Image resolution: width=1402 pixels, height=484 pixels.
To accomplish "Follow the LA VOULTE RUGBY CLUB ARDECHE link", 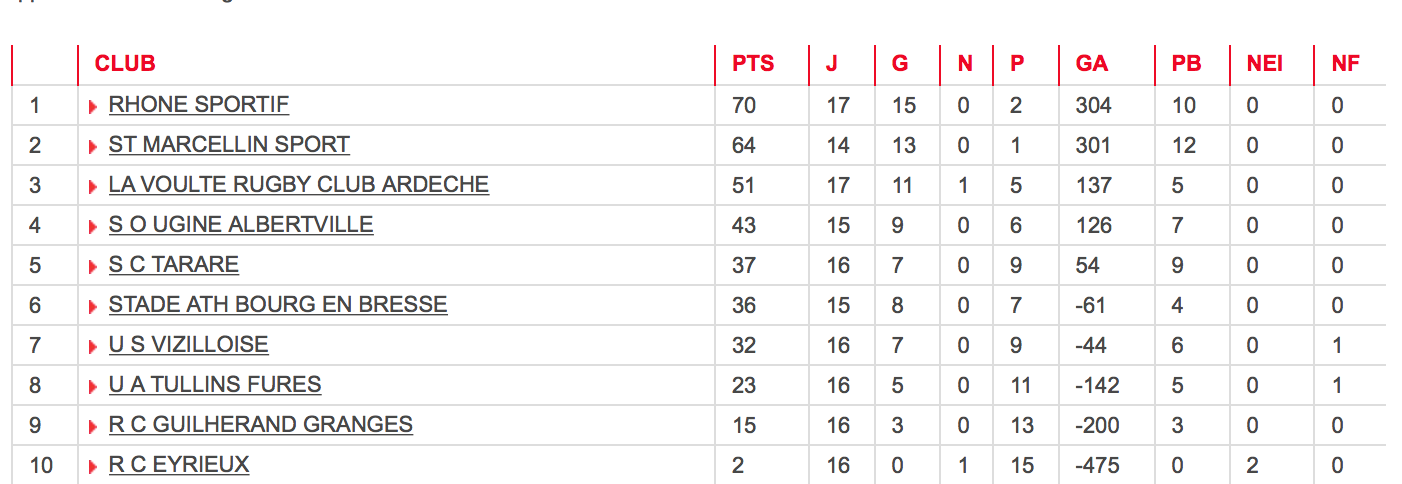I will (x=299, y=185).
